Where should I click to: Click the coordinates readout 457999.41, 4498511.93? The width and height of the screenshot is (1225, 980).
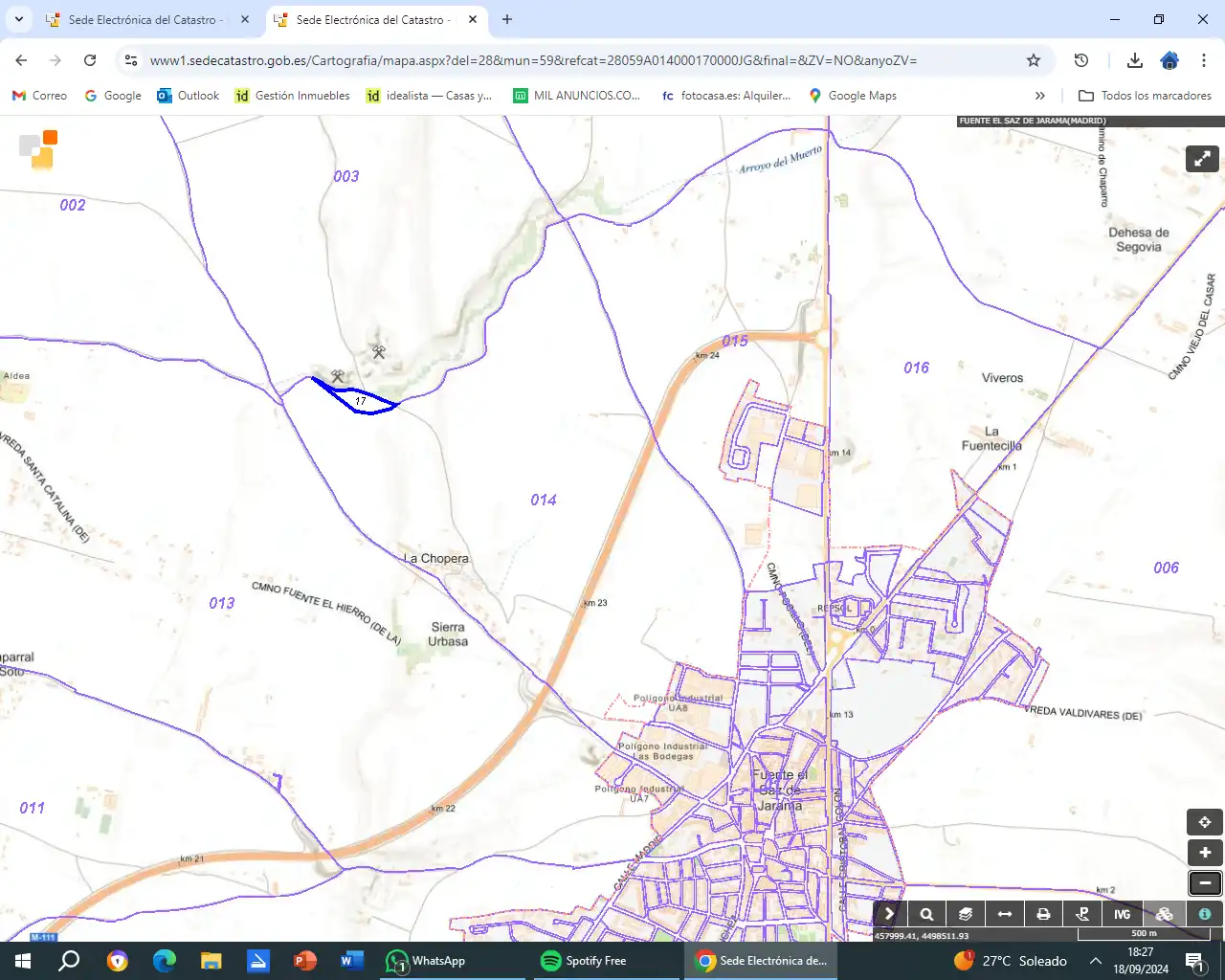coord(922,936)
